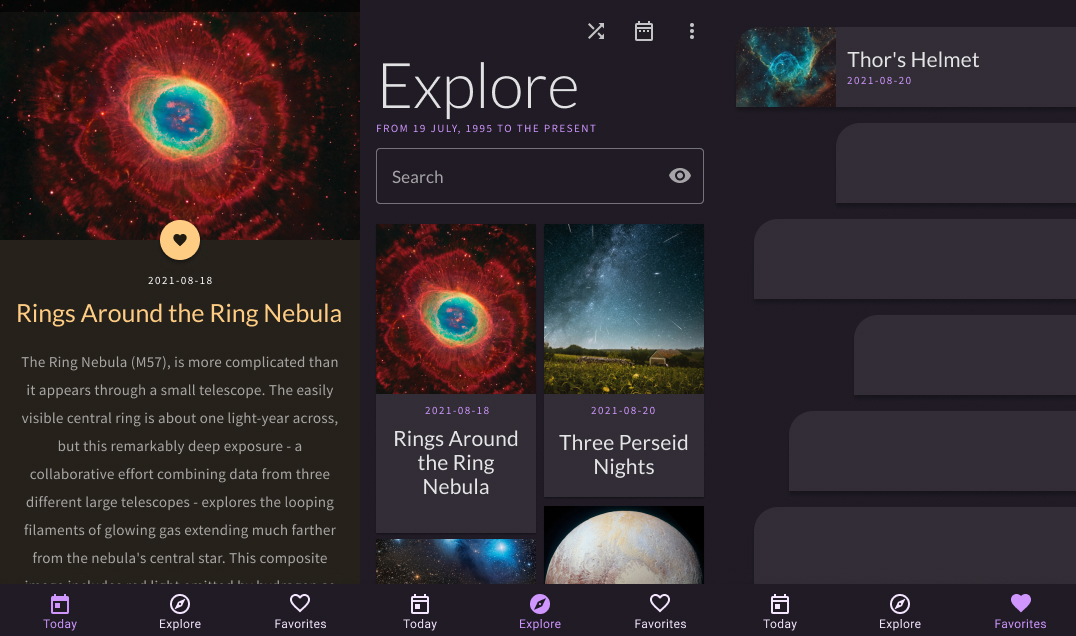Click the 2021-08-20 date under Thor's Helmet
This screenshot has height=636, width=1076.
pyautogui.click(x=879, y=80)
